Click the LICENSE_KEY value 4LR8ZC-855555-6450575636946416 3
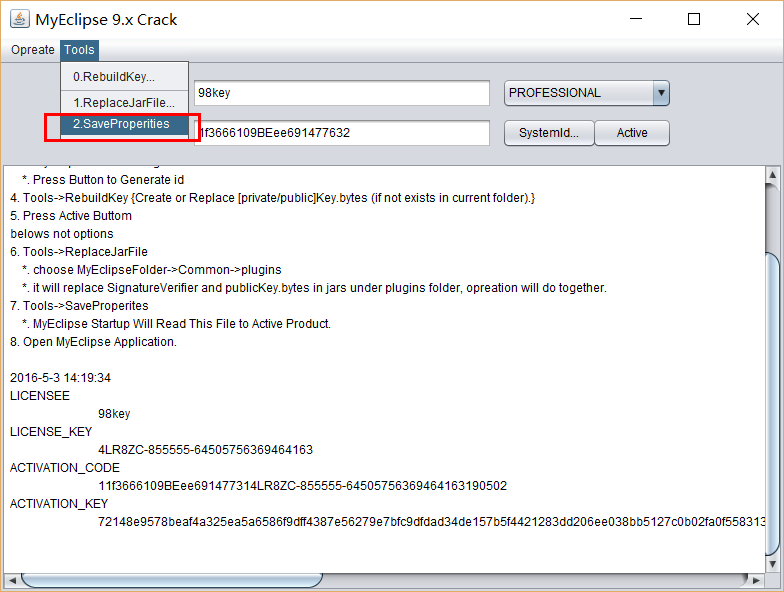Image resolution: width=784 pixels, height=592 pixels. point(205,450)
